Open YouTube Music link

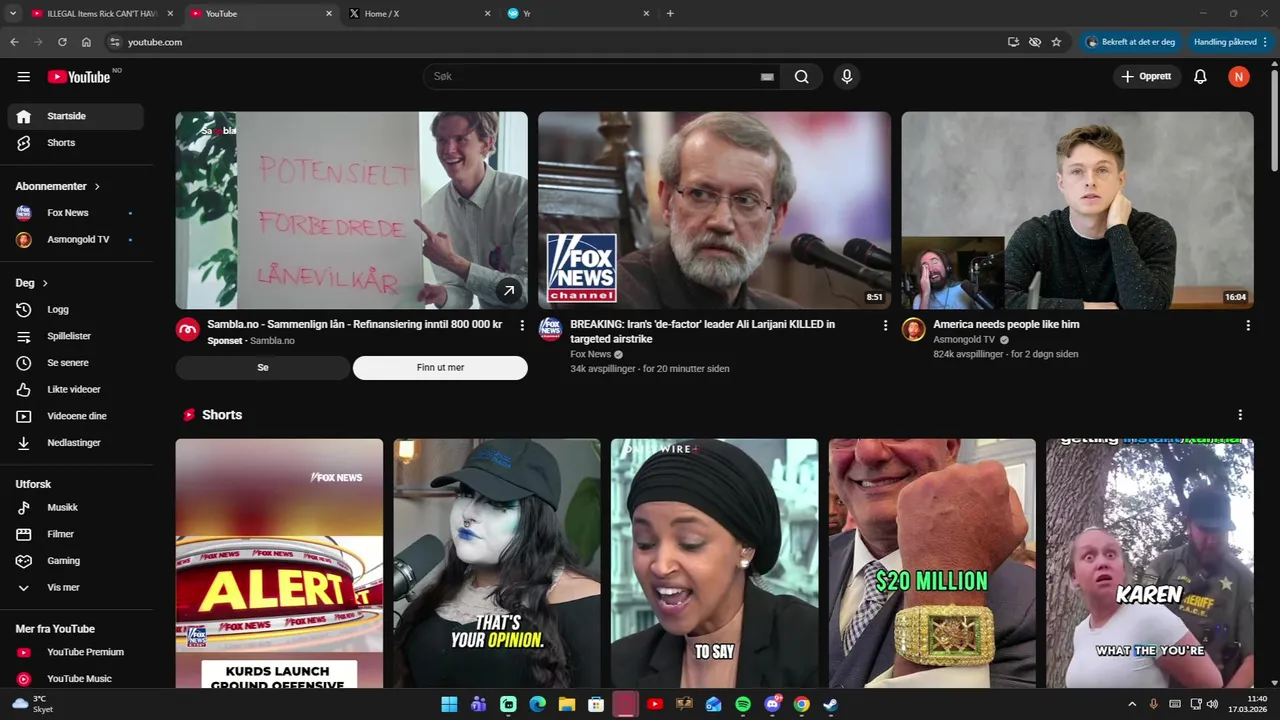coord(76,679)
